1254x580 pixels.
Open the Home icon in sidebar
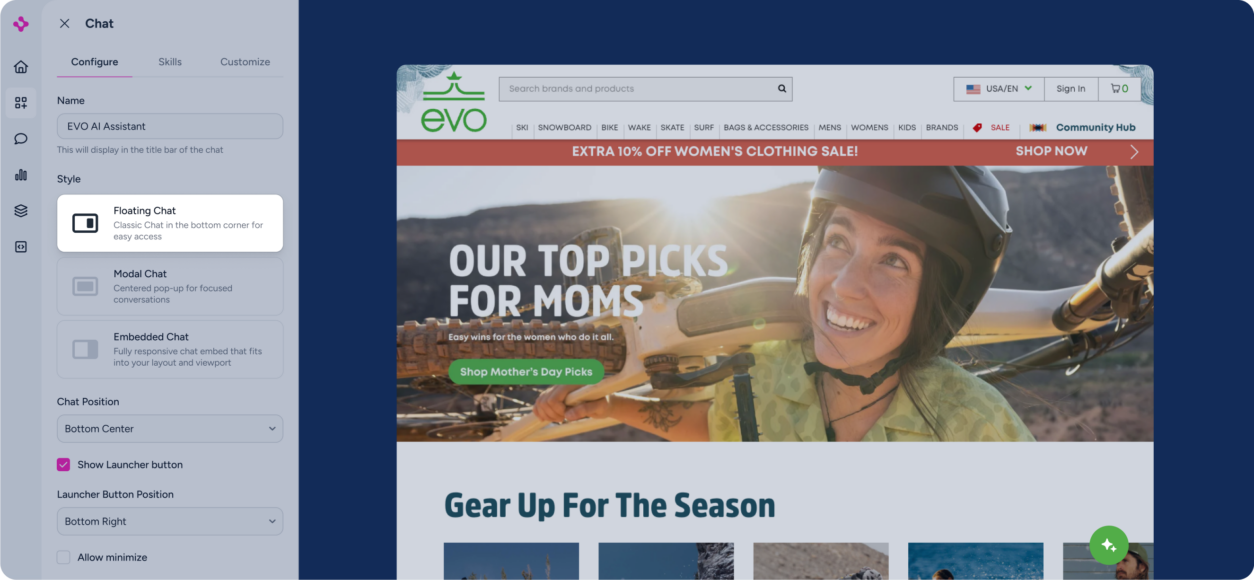21,67
